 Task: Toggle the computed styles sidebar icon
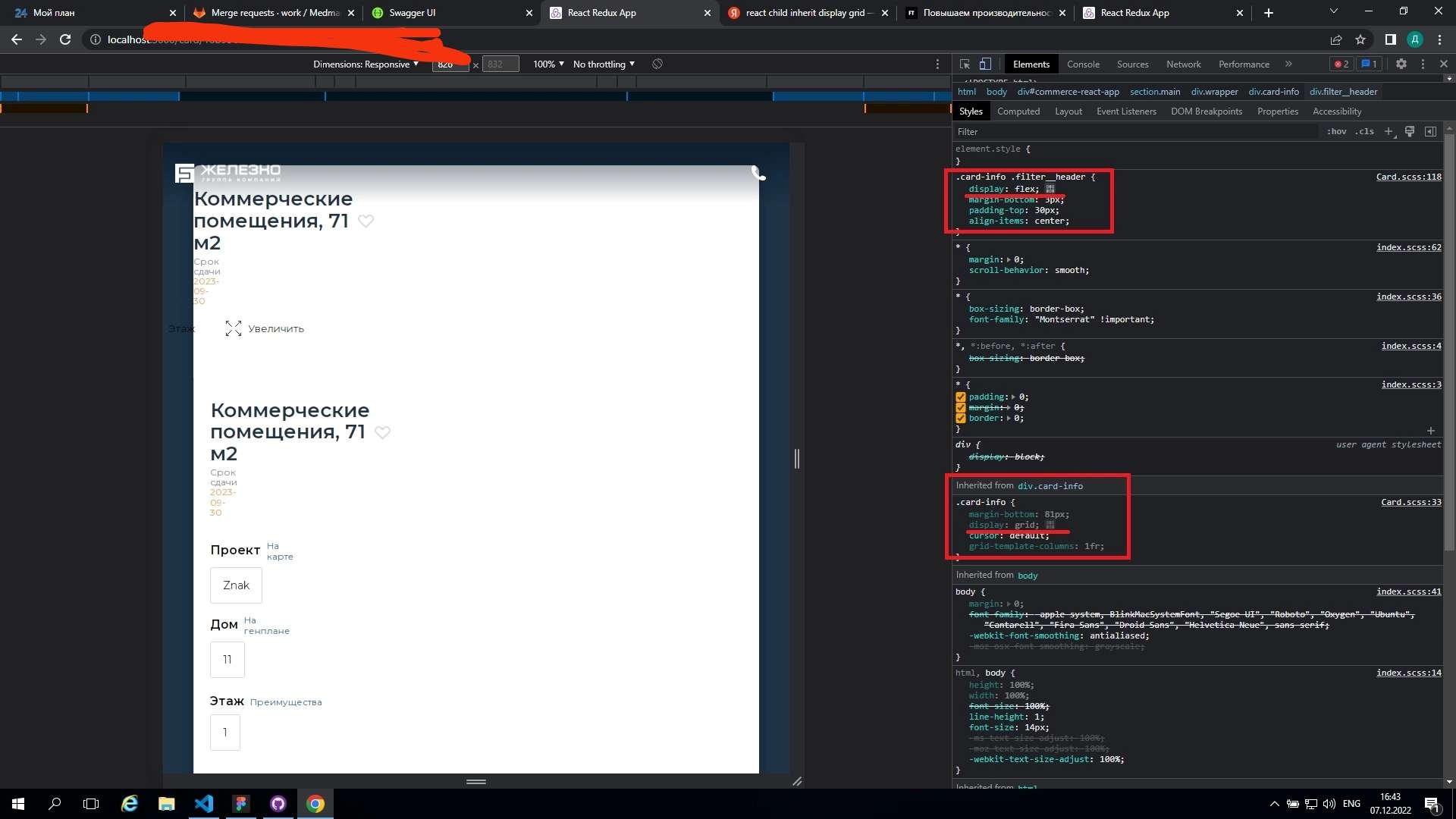click(x=1430, y=132)
